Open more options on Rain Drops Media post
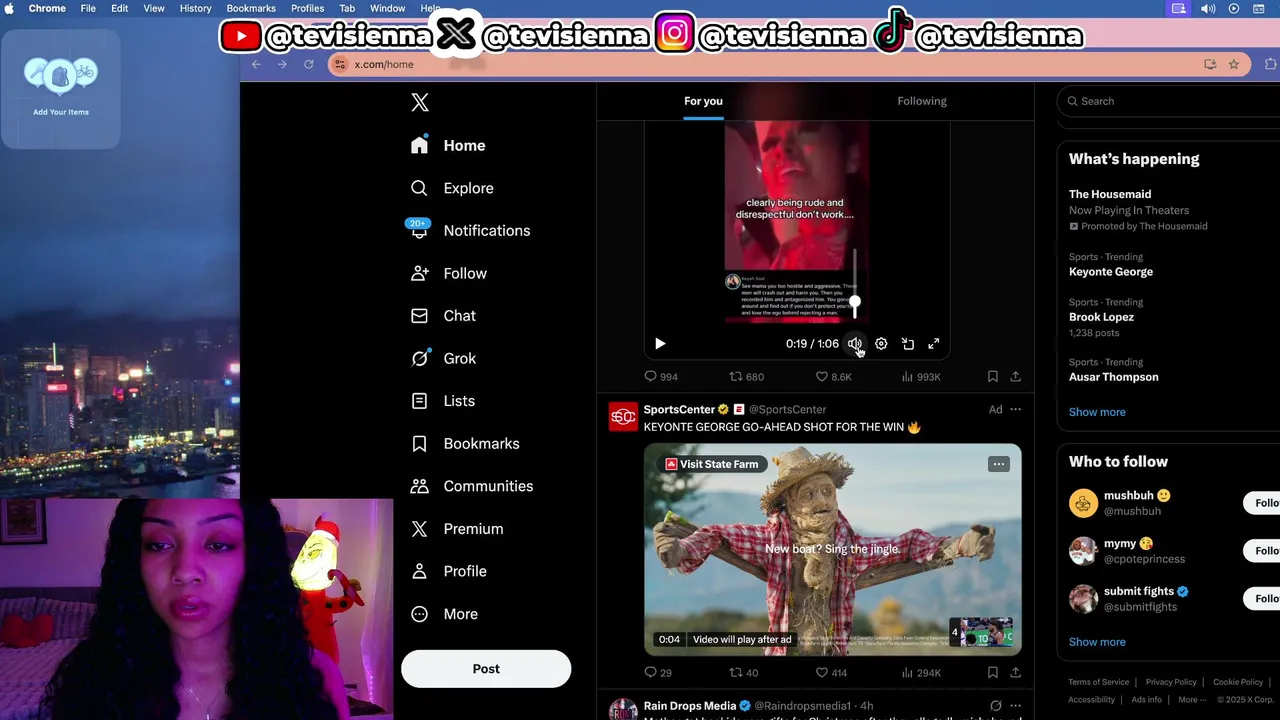1280x720 pixels. click(x=1016, y=706)
